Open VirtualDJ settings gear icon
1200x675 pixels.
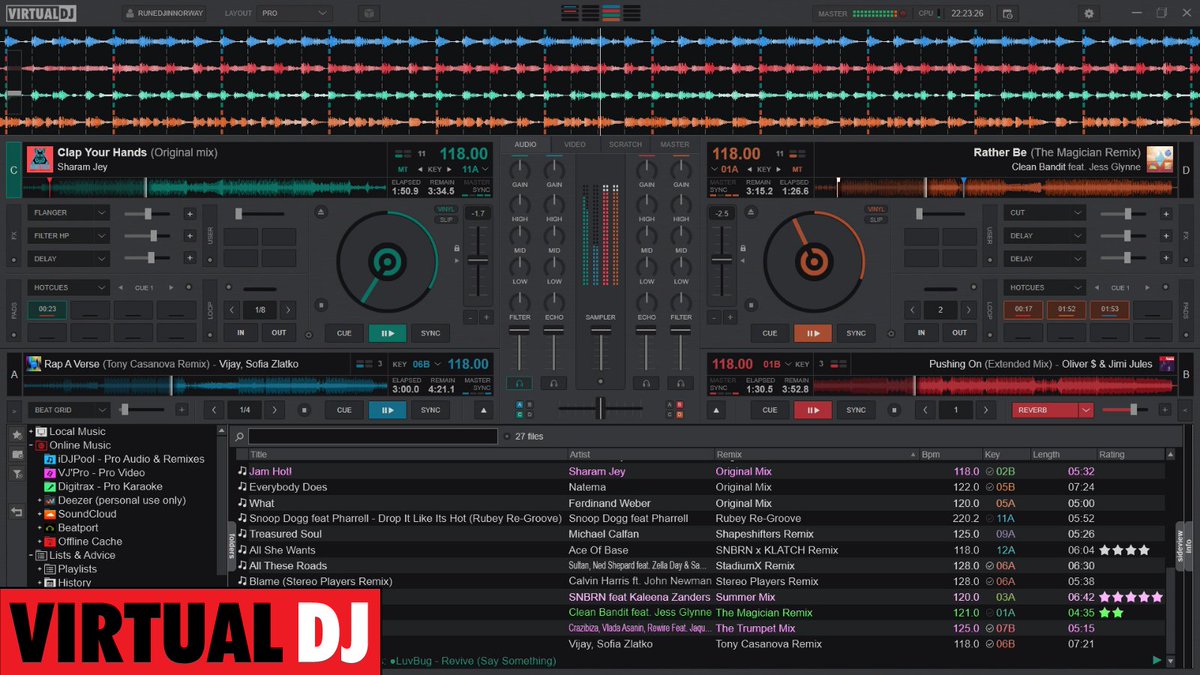click(1089, 13)
